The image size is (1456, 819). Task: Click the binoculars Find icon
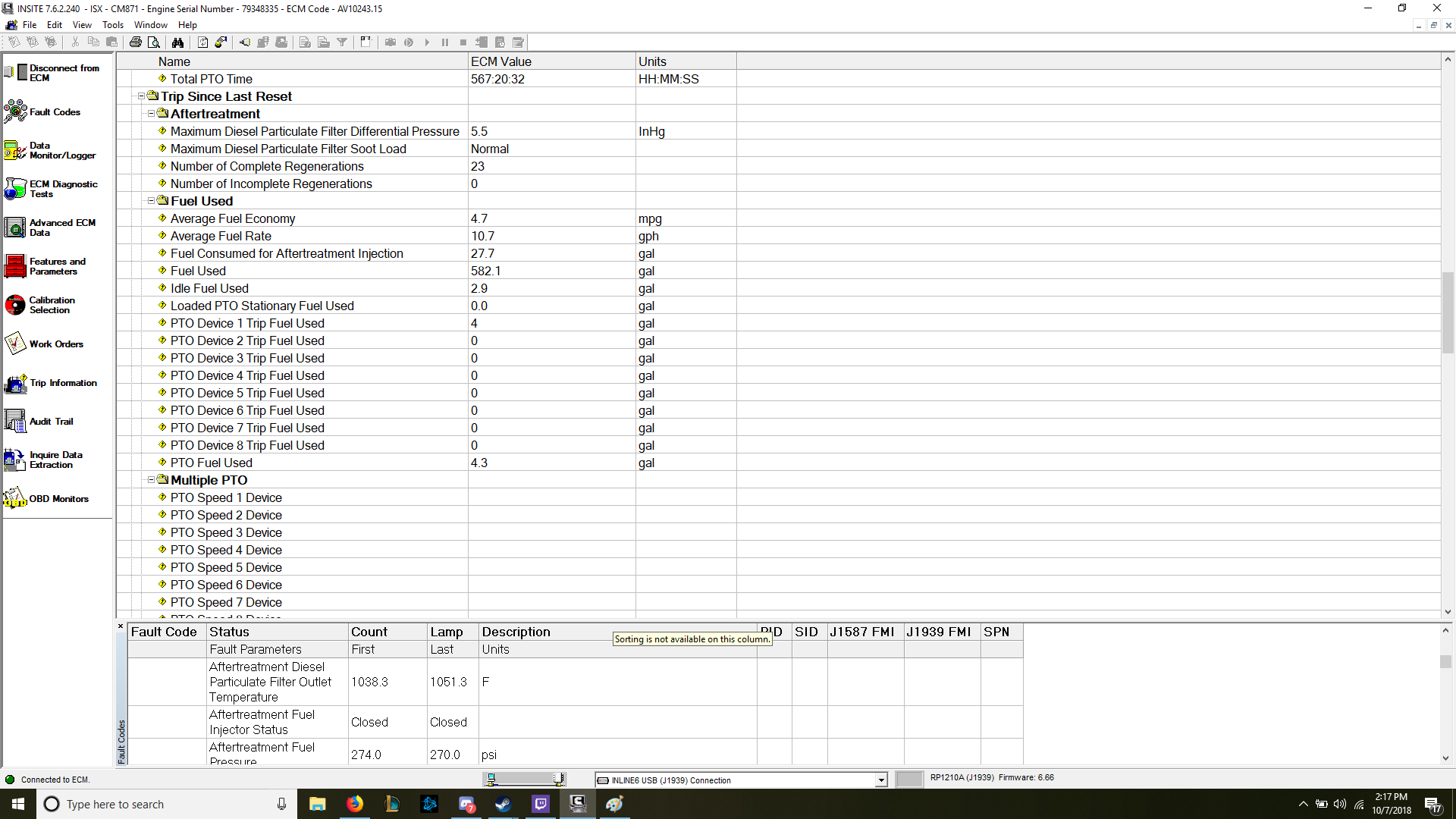(177, 42)
